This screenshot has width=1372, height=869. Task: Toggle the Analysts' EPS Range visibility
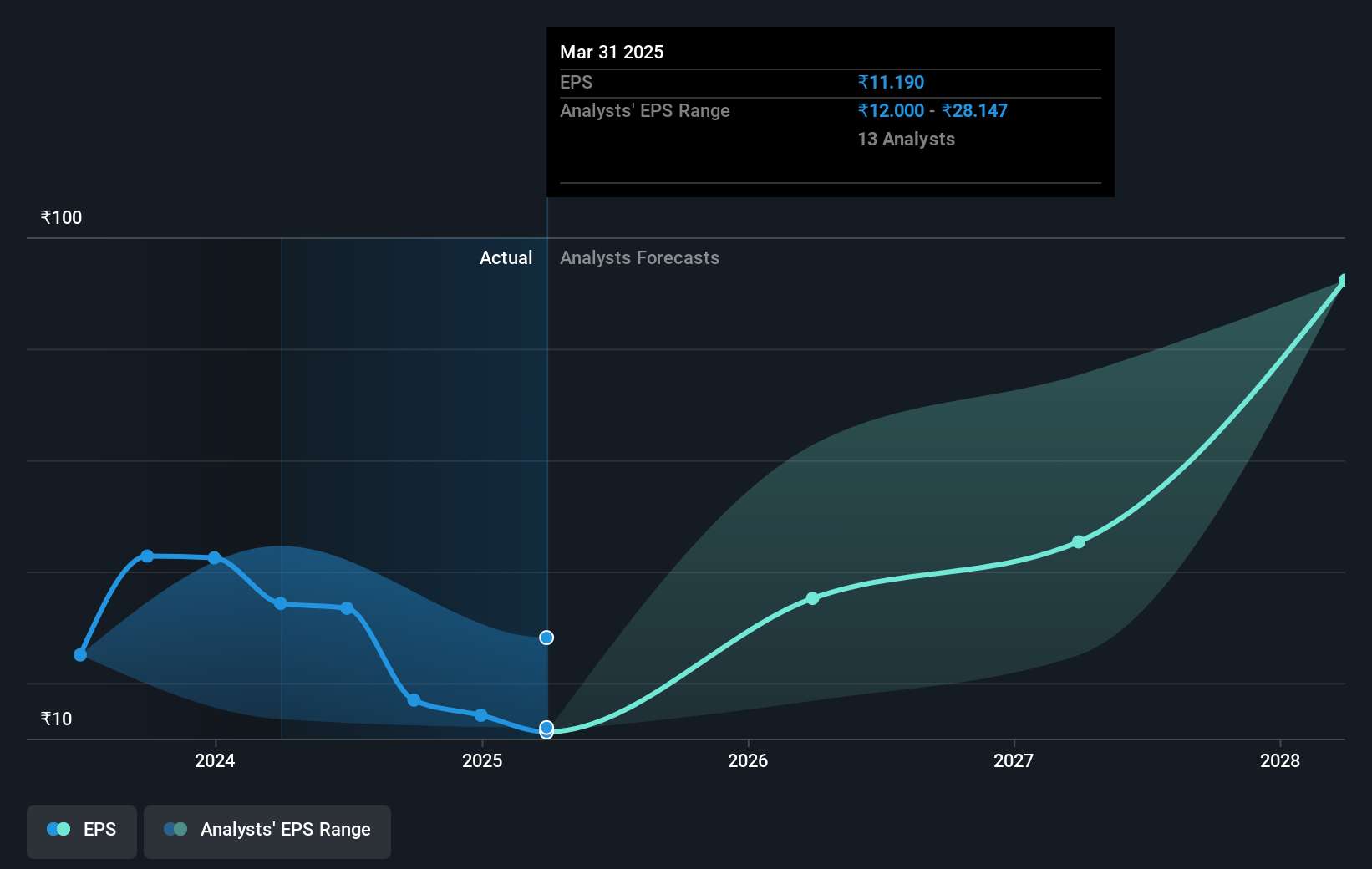pyautogui.click(x=267, y=829)
